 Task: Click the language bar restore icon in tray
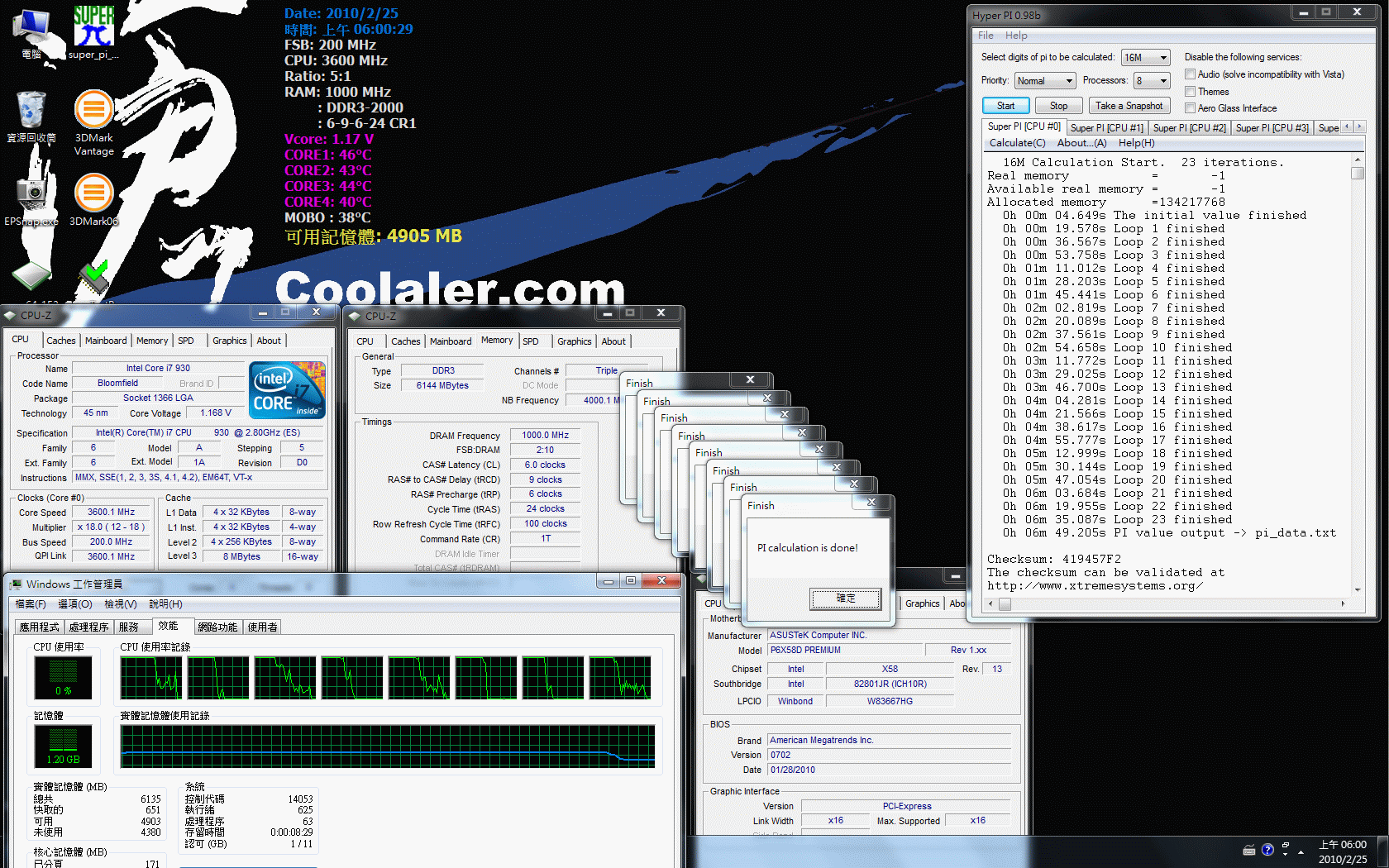[1285, 847]
